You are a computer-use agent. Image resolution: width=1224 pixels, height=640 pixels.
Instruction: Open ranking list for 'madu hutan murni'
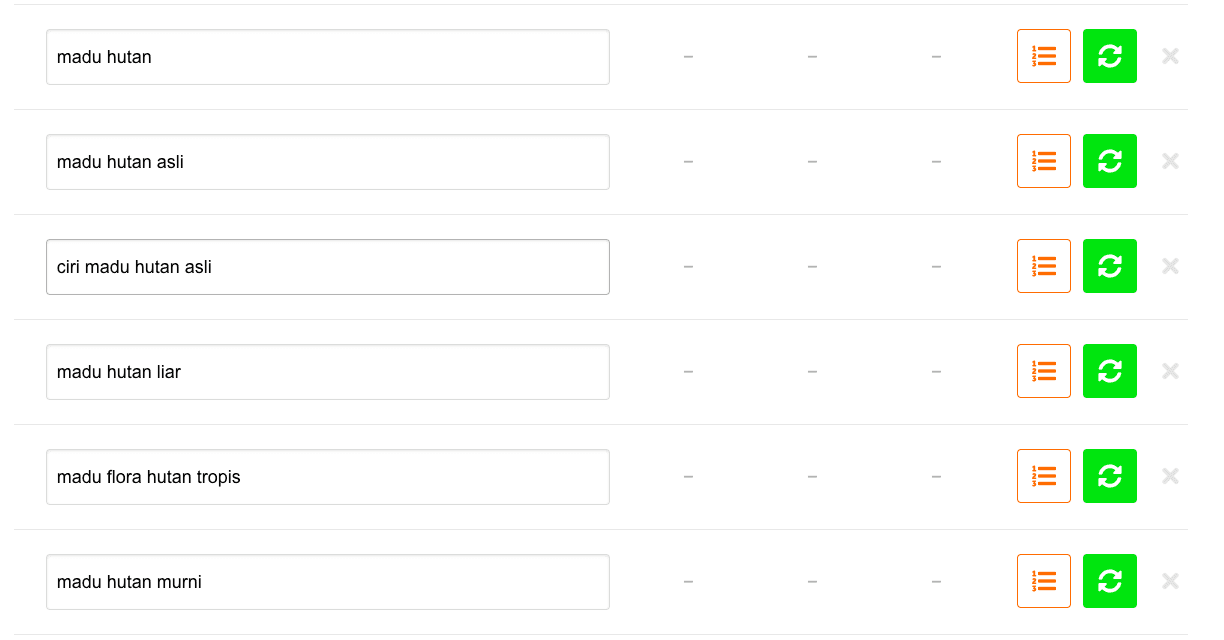(x=1043, y=581)
